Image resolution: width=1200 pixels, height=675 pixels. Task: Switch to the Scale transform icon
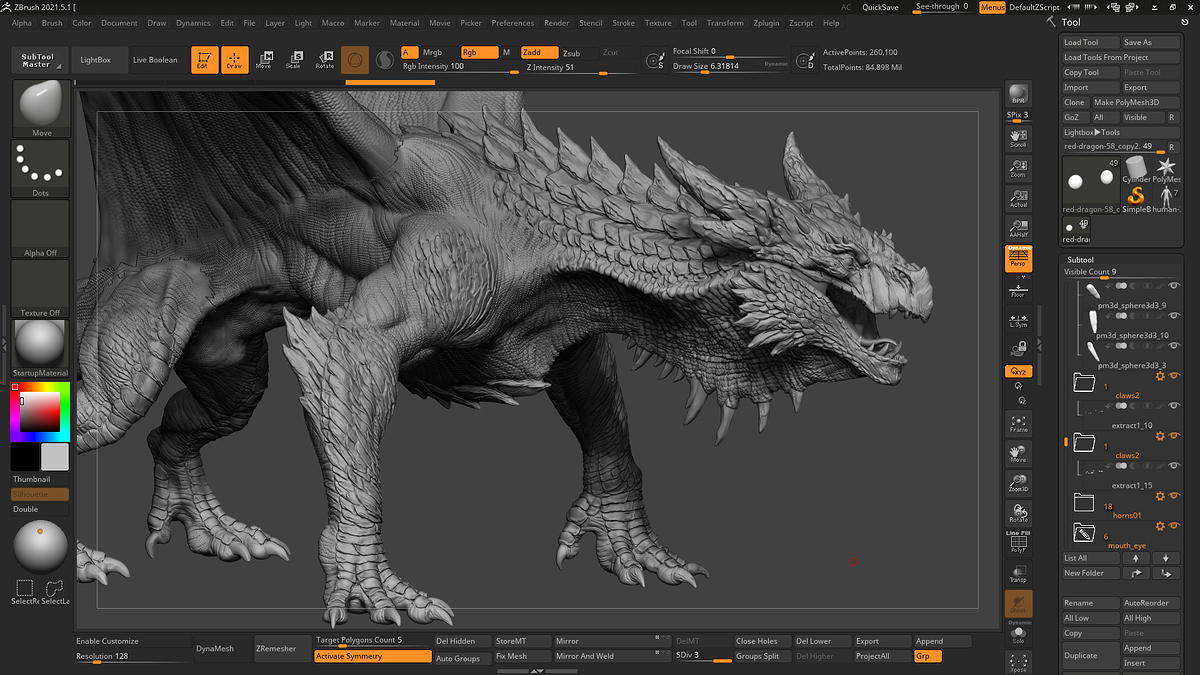click(293, 60)
